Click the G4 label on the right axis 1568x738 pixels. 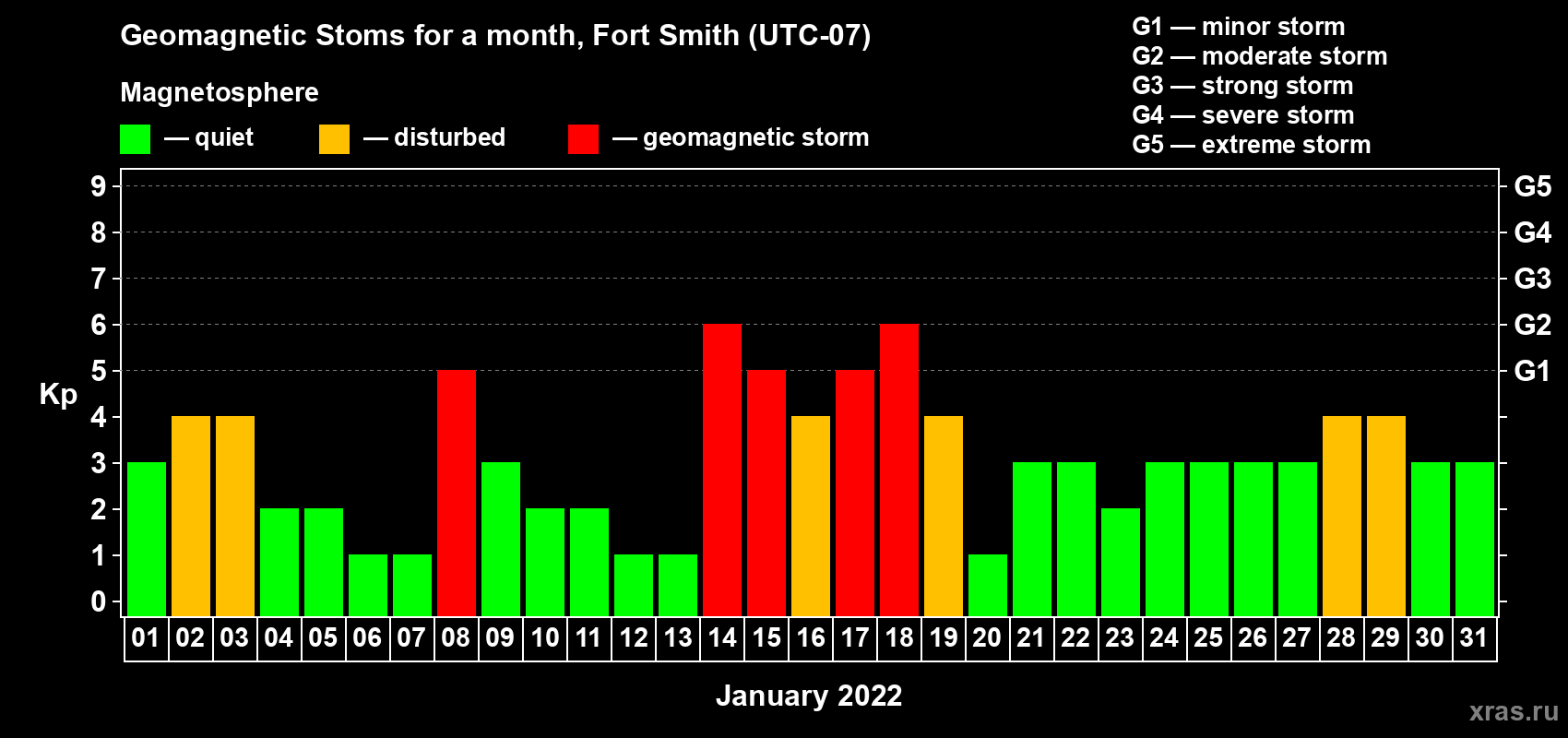point(1533,232)
